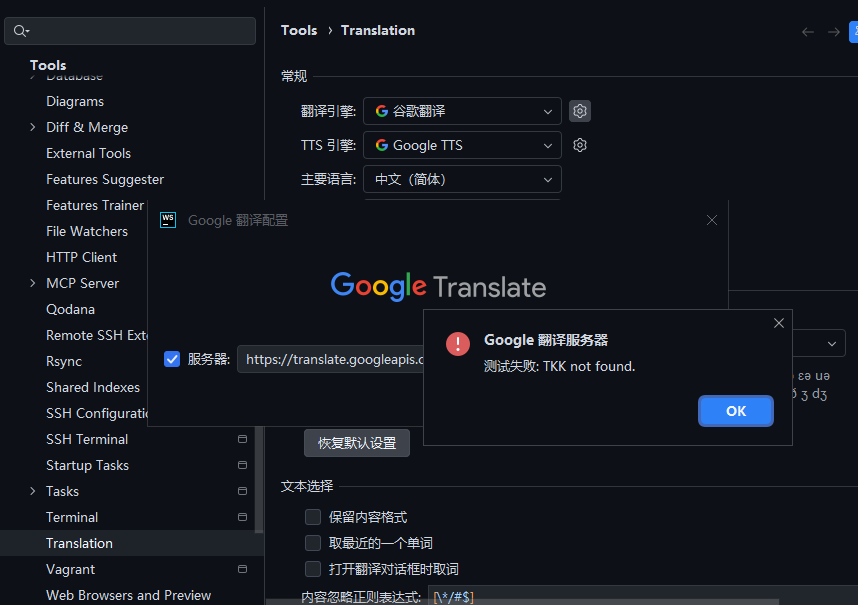Screen dimensions: 858x605
Task: Expand the Tasks tree node
Action: [33, 491]
